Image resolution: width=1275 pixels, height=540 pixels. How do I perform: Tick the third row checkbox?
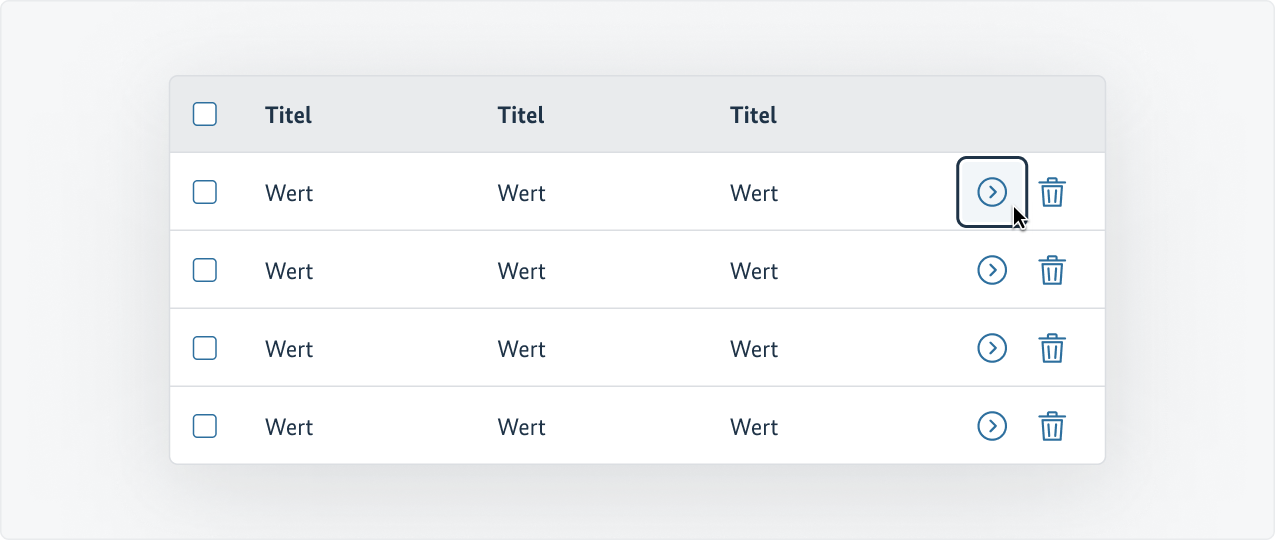pos(205,348)
